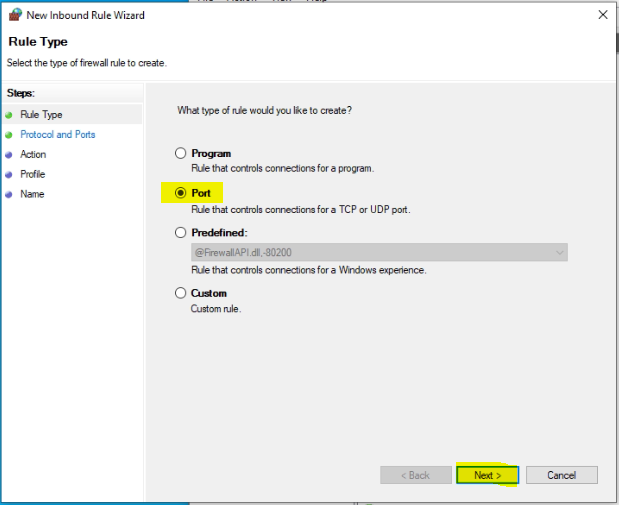This screenshot has width=619, height=505.
Task: Go to the Rule Type step
Action: [41, 115]
